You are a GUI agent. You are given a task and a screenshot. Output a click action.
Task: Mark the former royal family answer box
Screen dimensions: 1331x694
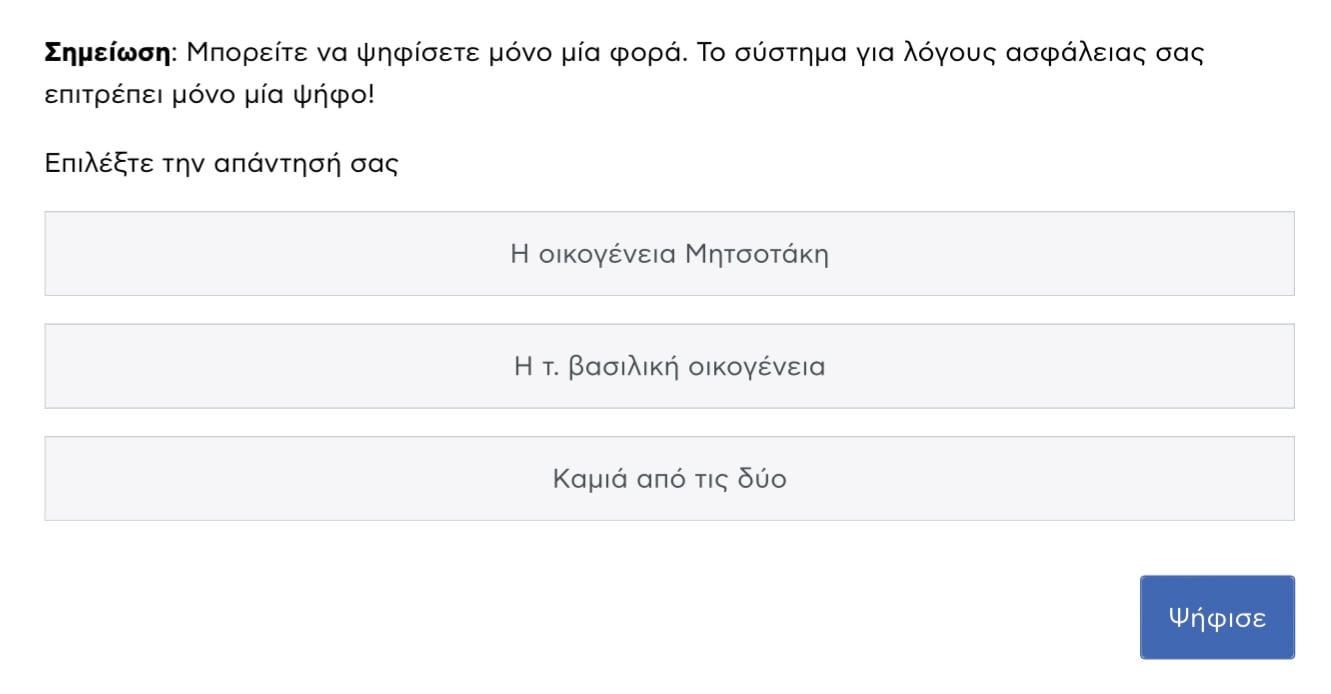click(x=669, y=366)
